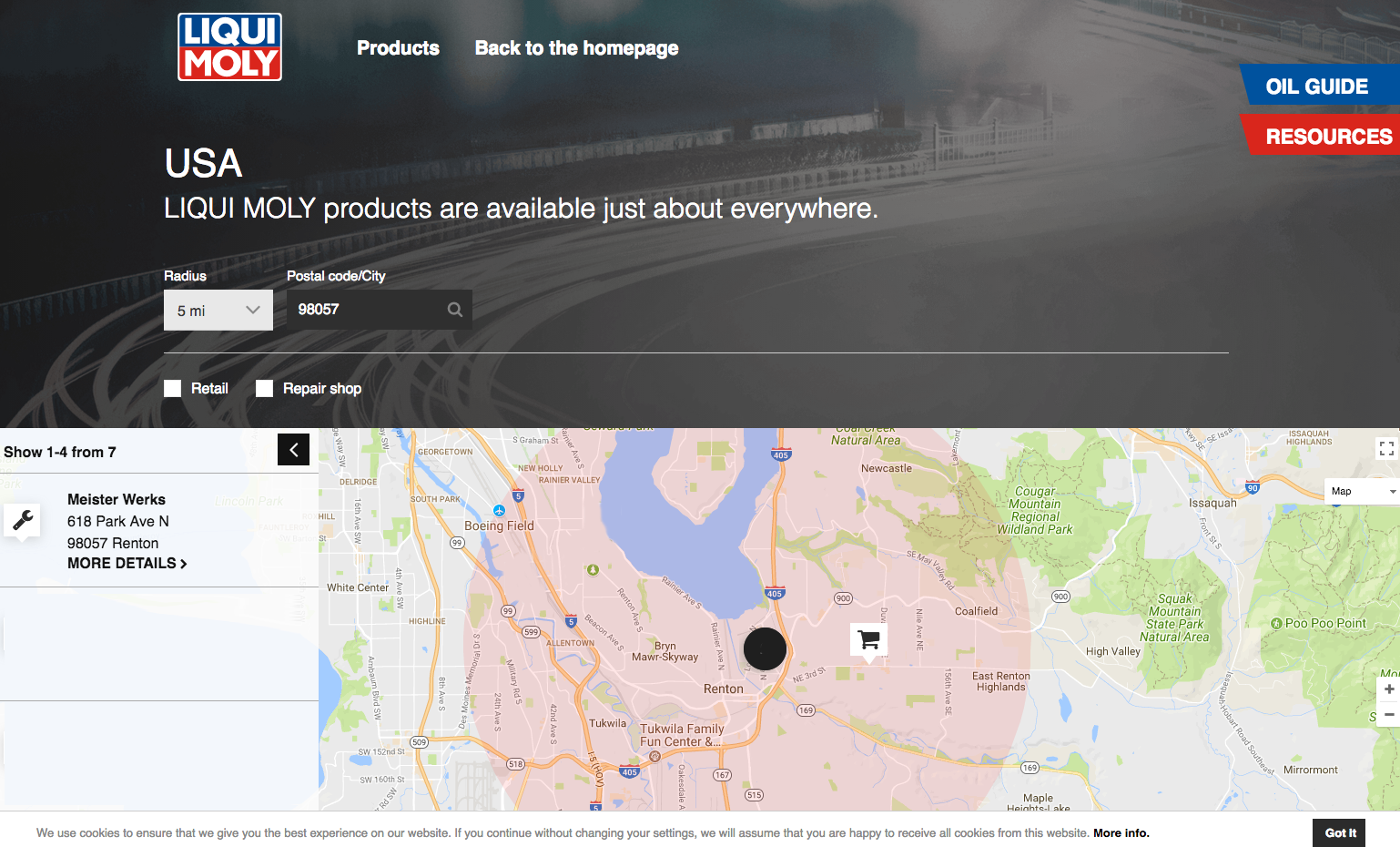Click the search magnifier icon
The image size is (1400, 847).
click(455, 310)
